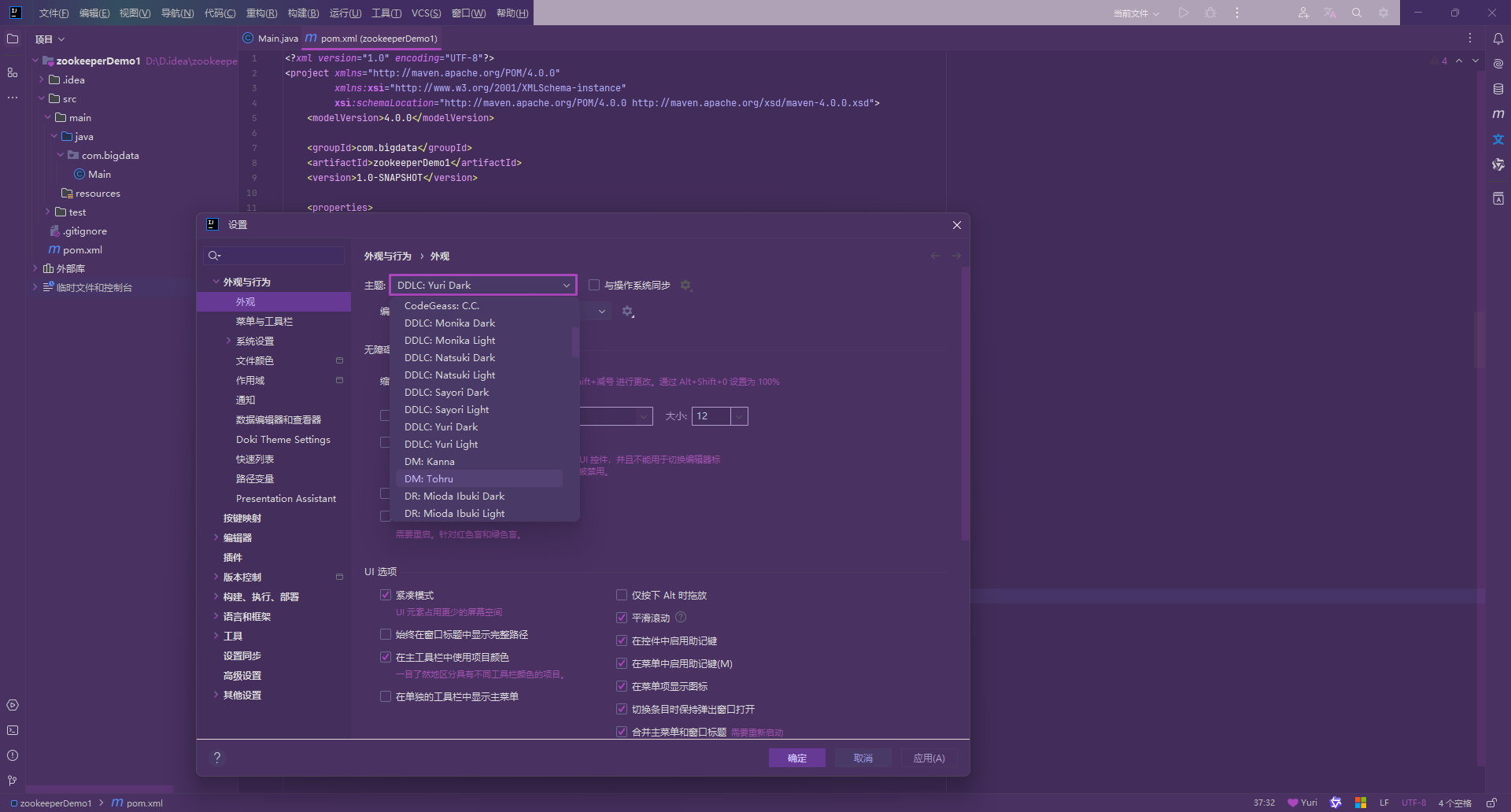The width and height of the screenshot is (1511, 812).
Task: Toggle compact mode checkbox
Action: tap(386, 595)
